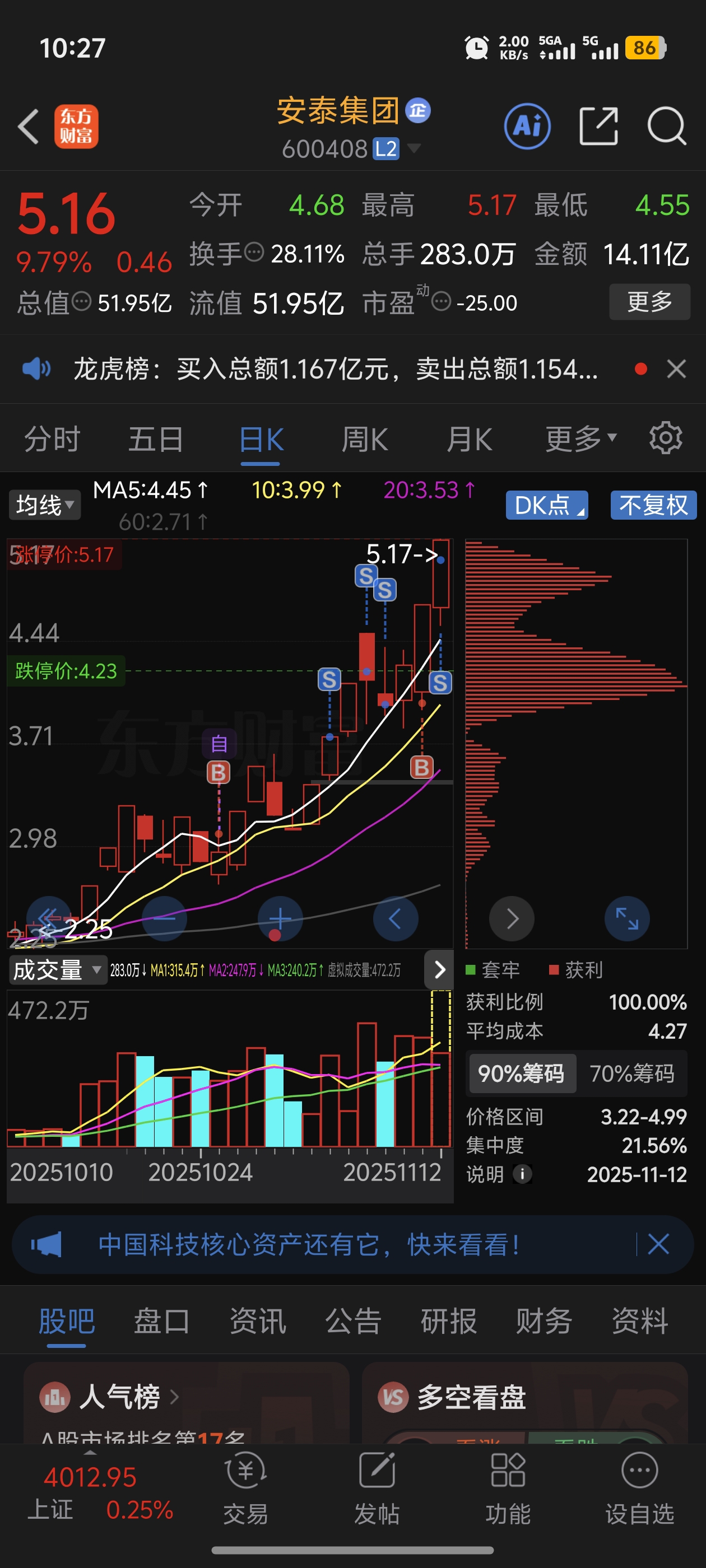Open 资料 tab

[x=640, y=1321]
